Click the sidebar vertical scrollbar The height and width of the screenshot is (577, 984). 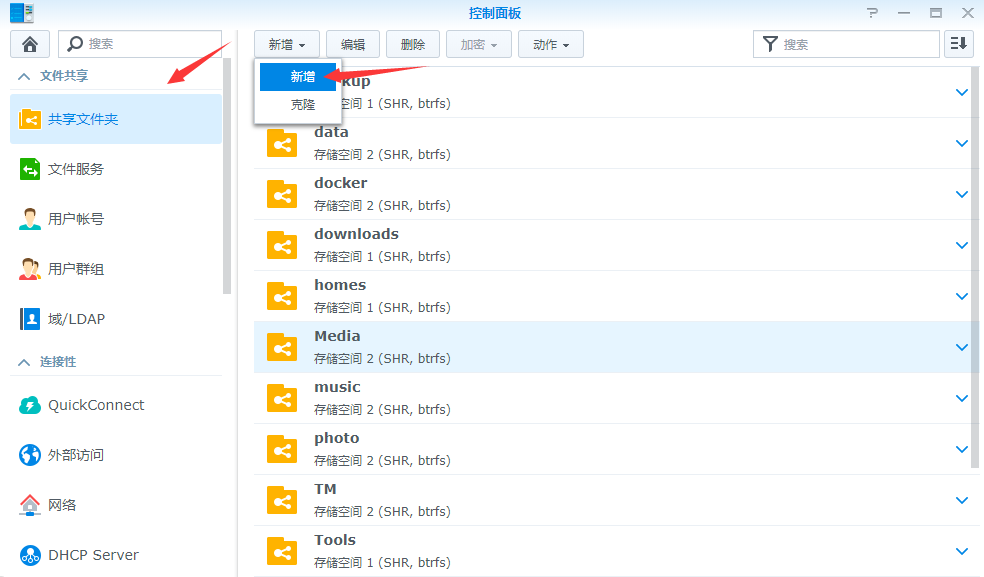[227, 176]
